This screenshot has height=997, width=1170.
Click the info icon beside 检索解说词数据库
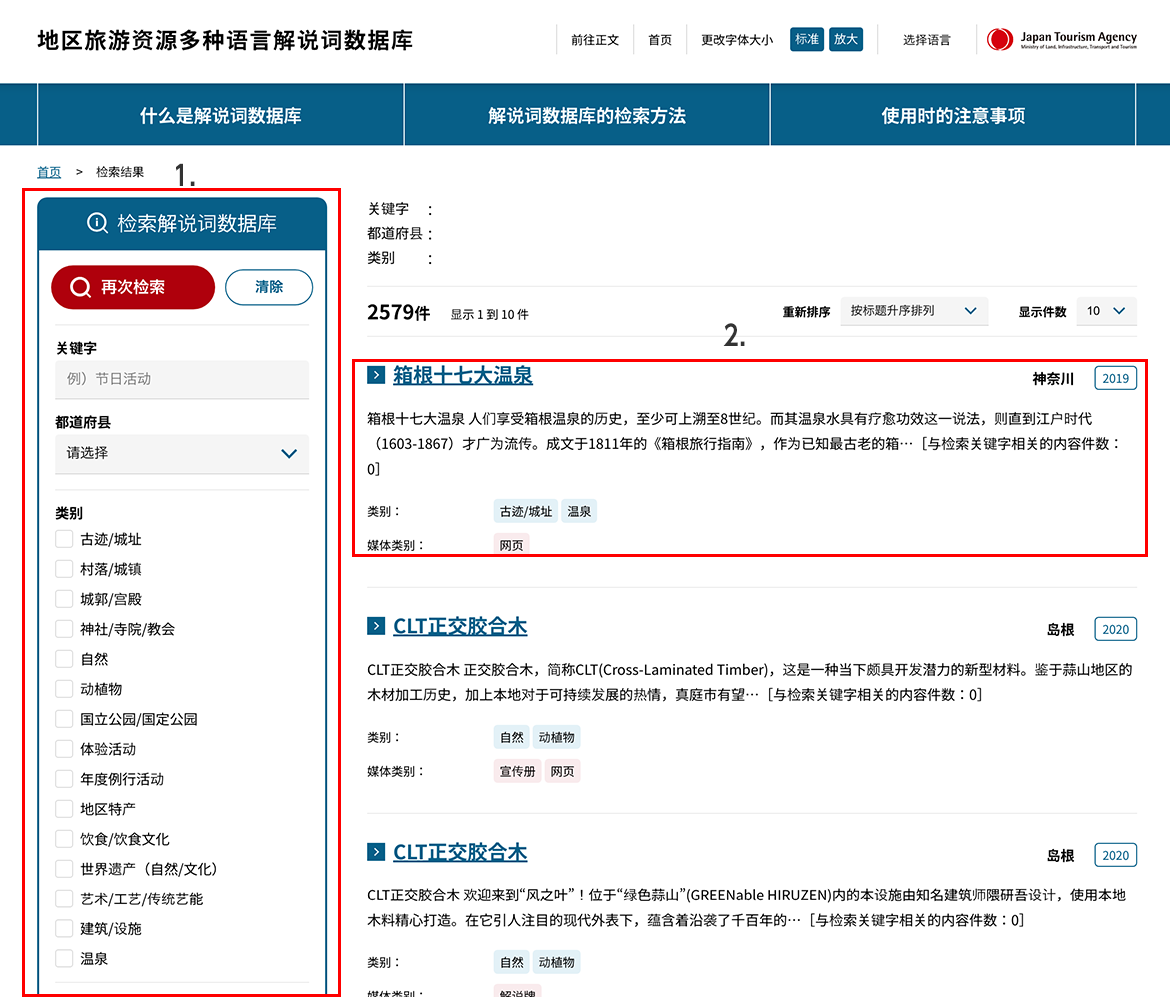tap(97, 222)
